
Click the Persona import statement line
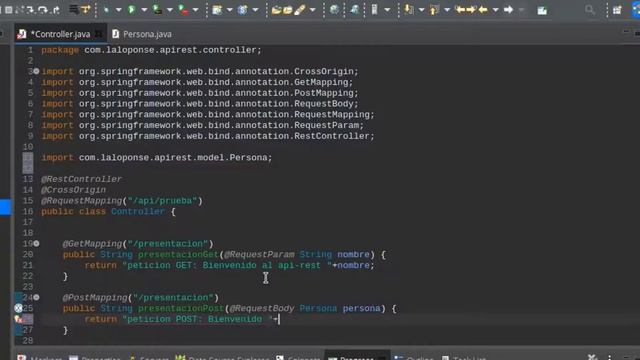(157, 158)
